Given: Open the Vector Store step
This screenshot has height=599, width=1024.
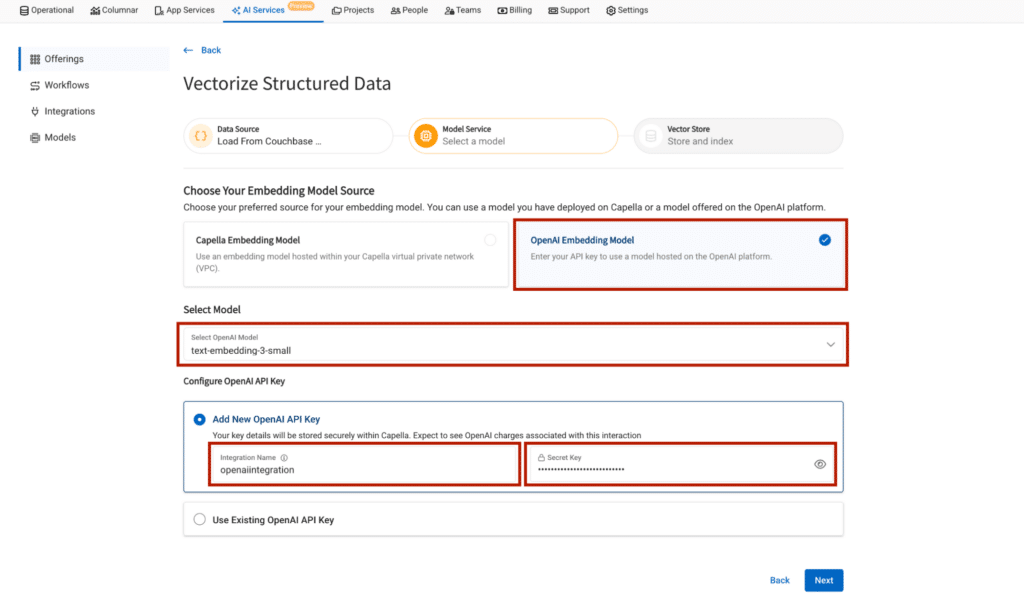Looking at the screenshot, I should (738, 136).
